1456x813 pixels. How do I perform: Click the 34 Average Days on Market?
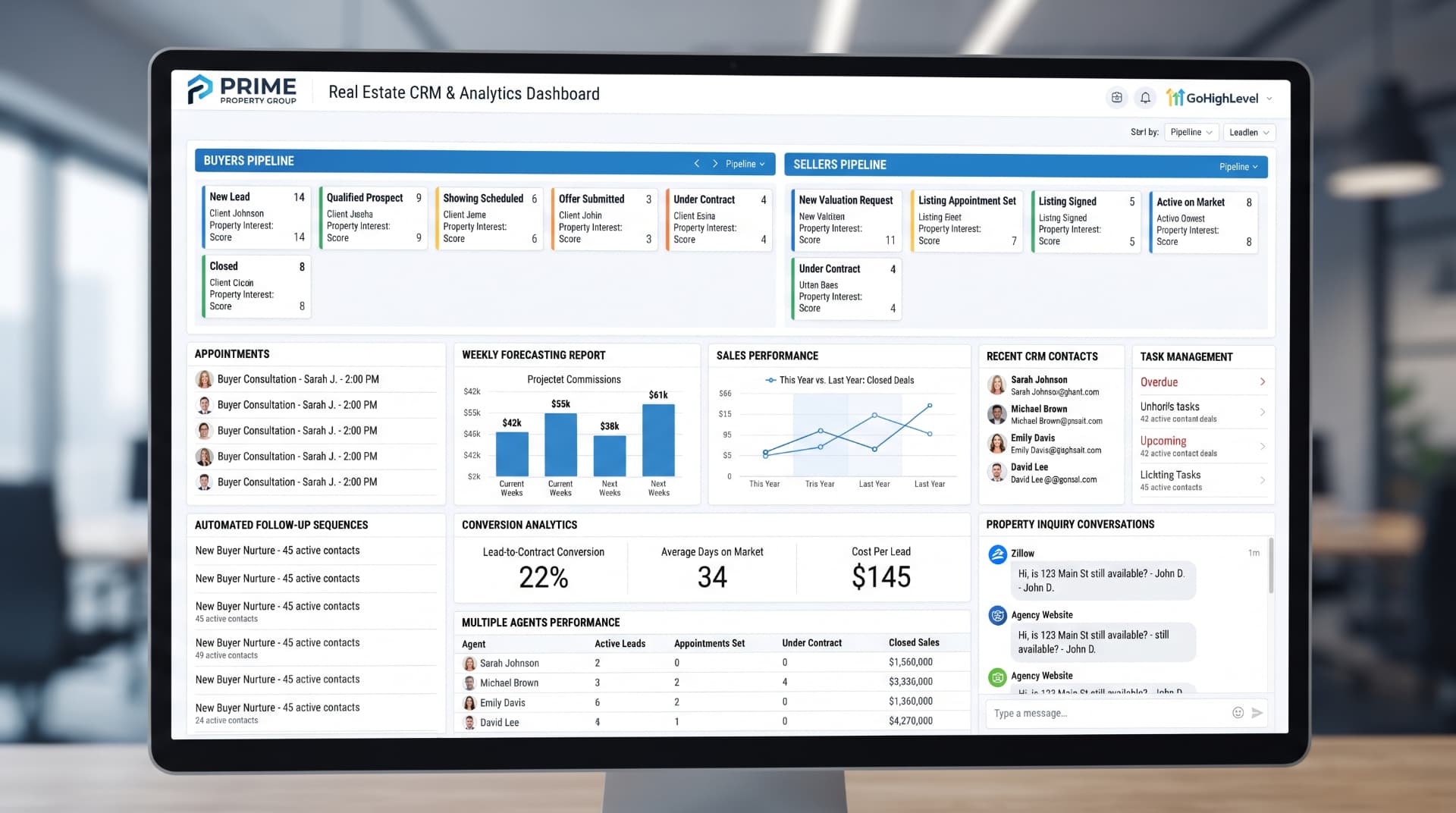point(712,577)
